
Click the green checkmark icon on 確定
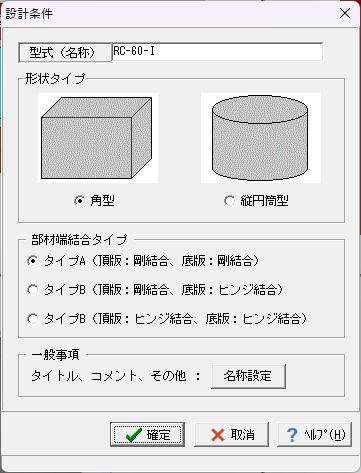[134, 435]
